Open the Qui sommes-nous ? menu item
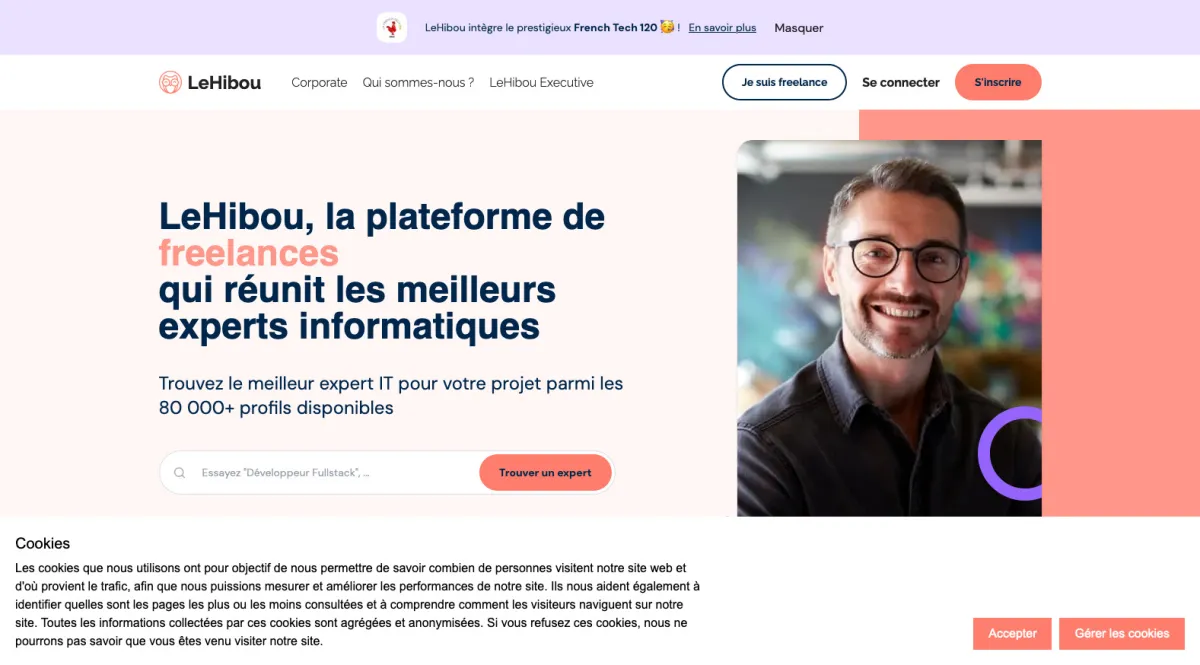 click(418, 83)
